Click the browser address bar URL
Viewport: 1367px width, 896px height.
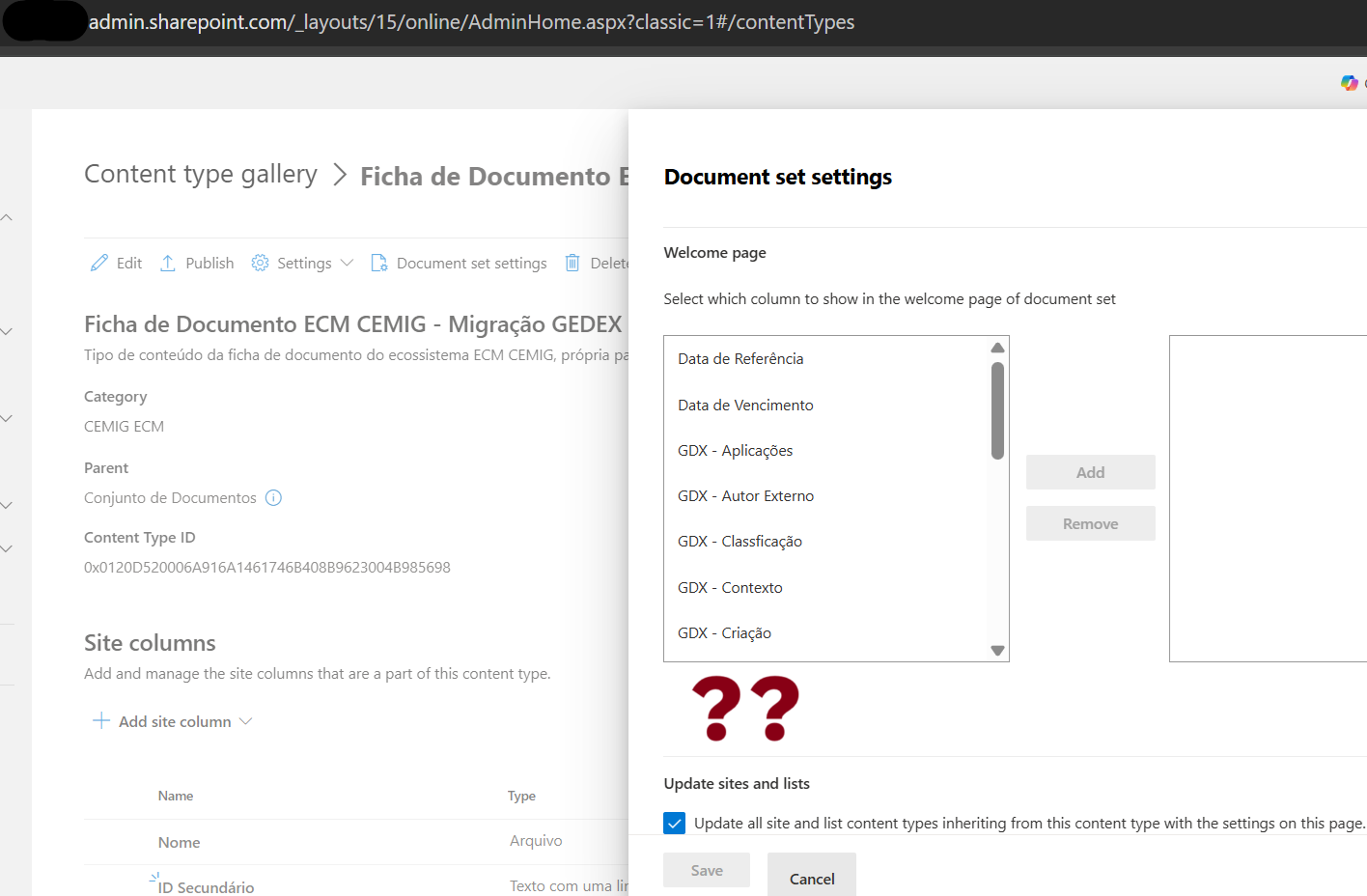click(x=471, y=22)
